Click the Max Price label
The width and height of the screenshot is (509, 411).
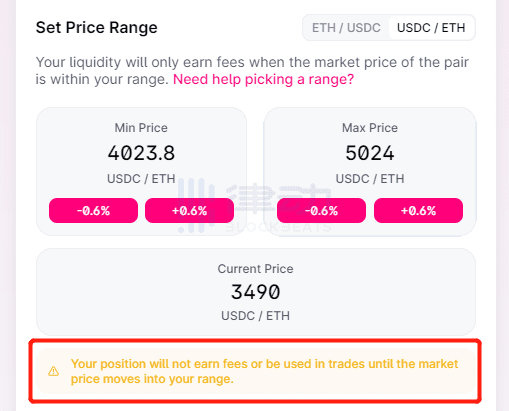(x=370, y=128)
